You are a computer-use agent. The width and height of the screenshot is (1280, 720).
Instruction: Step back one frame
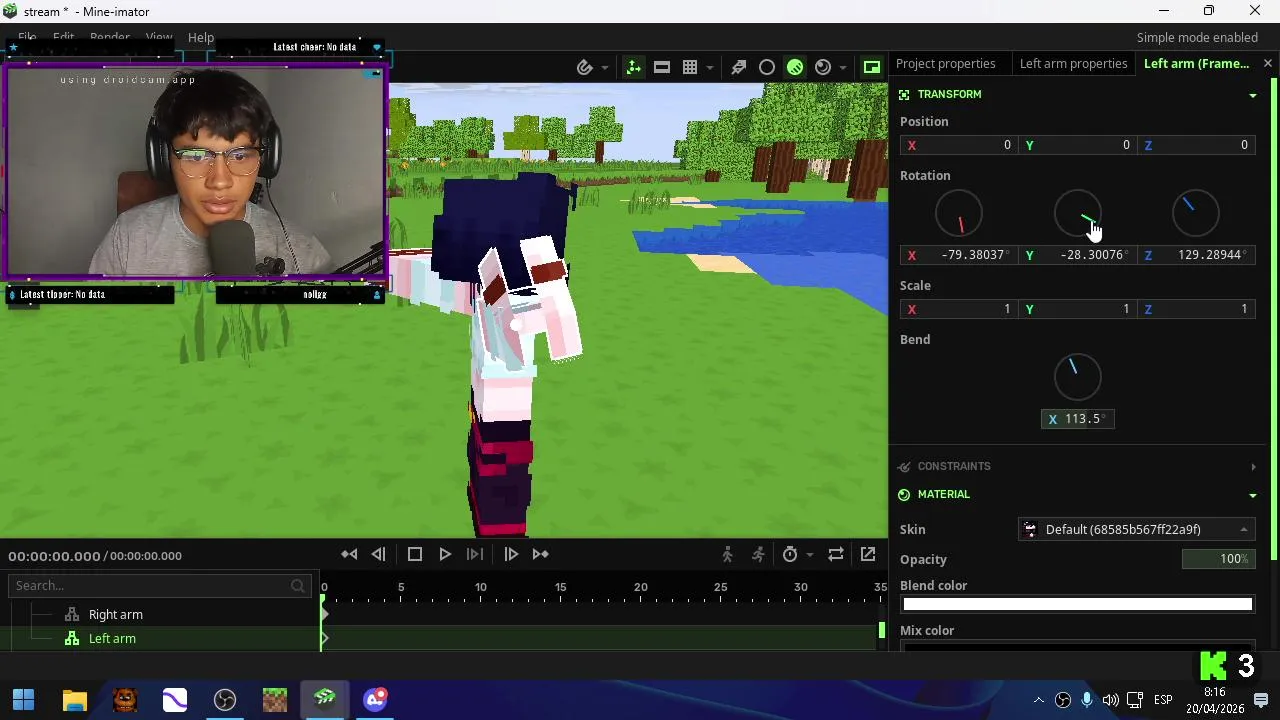tap(378, 554)
